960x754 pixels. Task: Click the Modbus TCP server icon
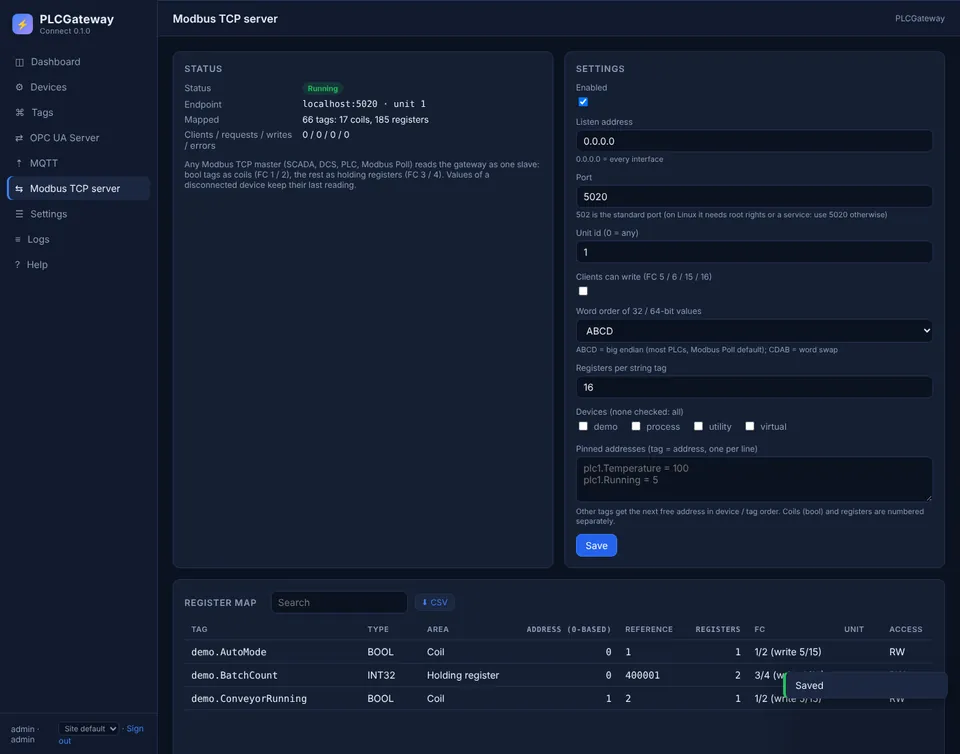[19, 188]
